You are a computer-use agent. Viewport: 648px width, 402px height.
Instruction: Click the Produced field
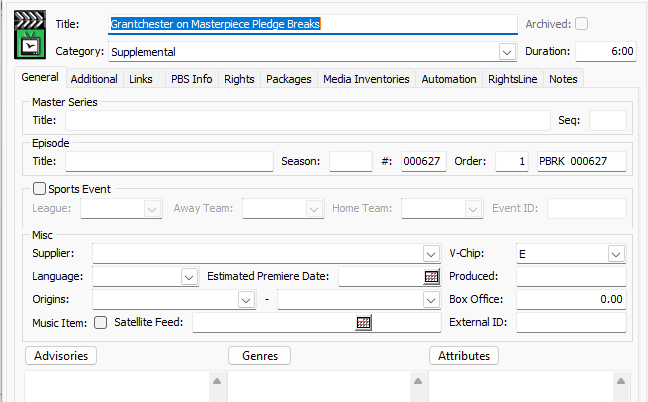click(x=571, y=276)
